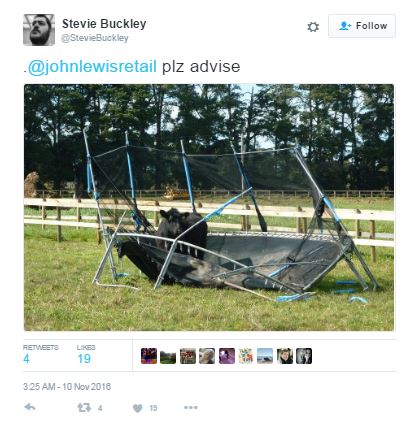Reply to the tweet using arrow icon
Image resolution: width=415 pixels, height=427 pixels.
[x=30, y=407]
